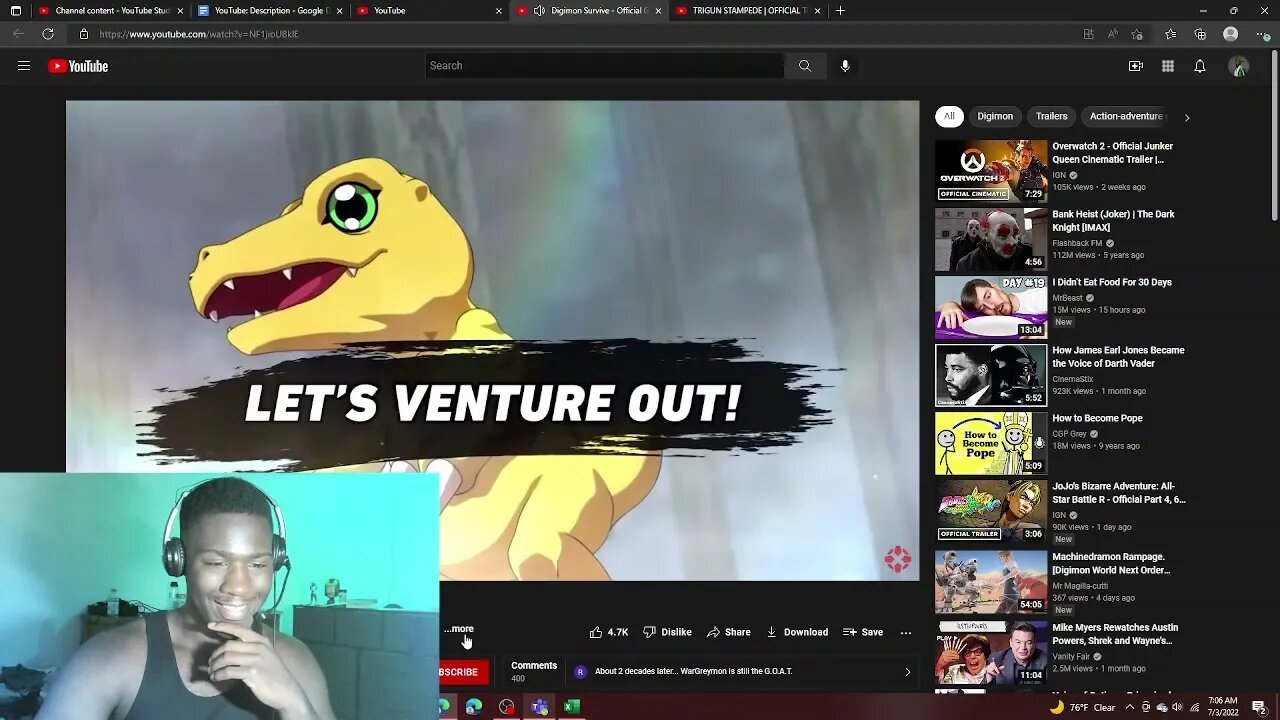Viewport: 1280px width, 720px height.
Task: Switch to YouTube: Description Google Docs tab
Action: click(x=269, y=11)
